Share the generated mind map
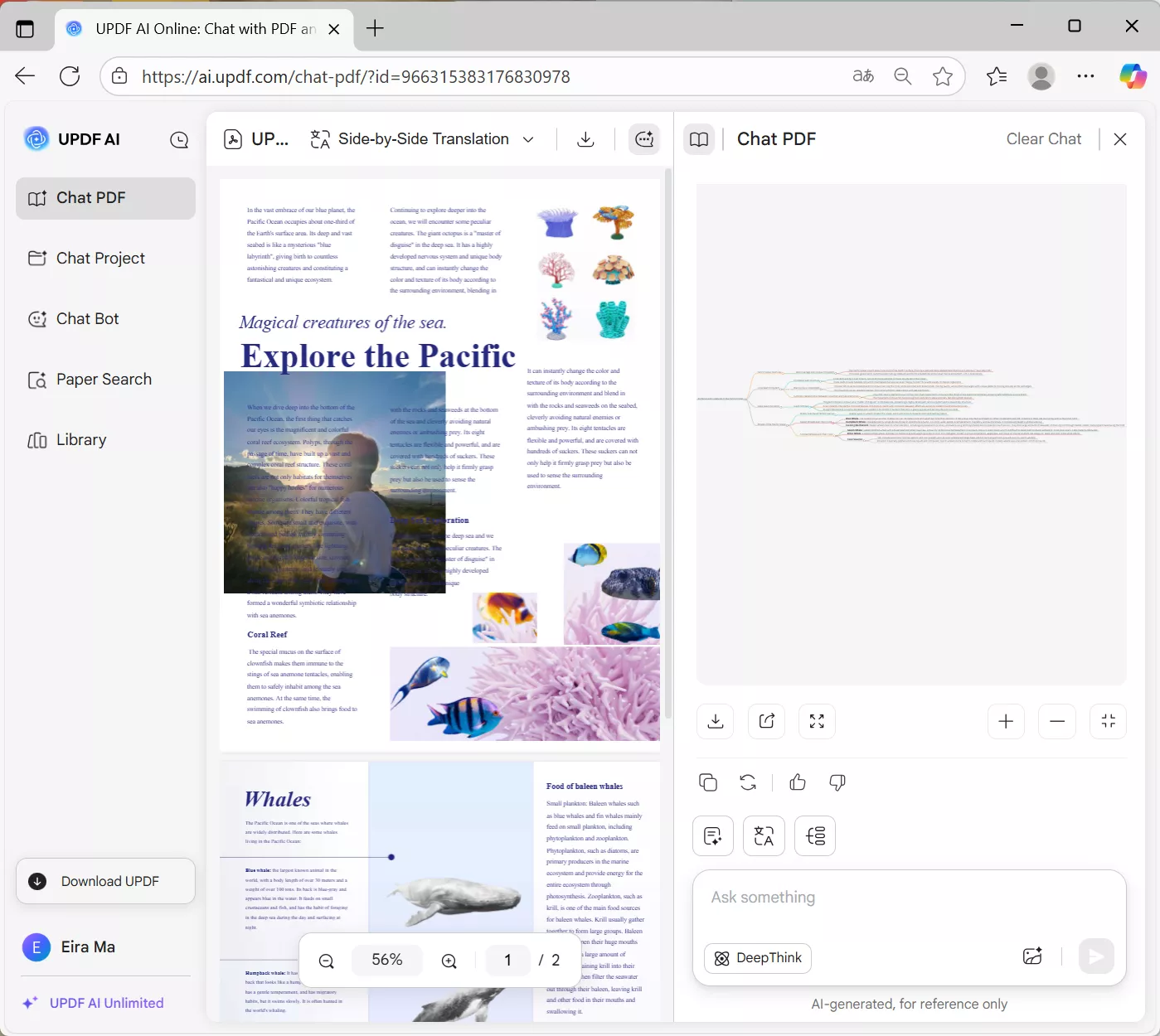 (766, 721)
